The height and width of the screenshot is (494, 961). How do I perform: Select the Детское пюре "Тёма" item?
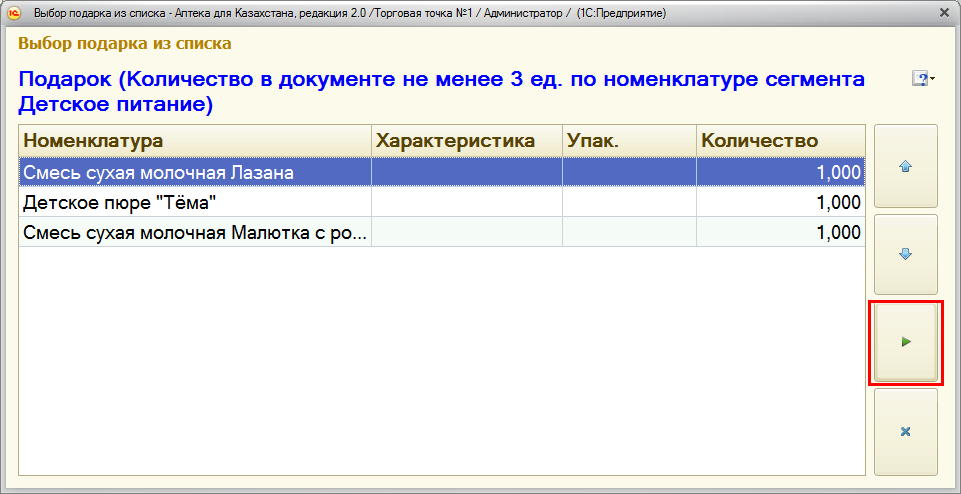[x=195, y=203]
